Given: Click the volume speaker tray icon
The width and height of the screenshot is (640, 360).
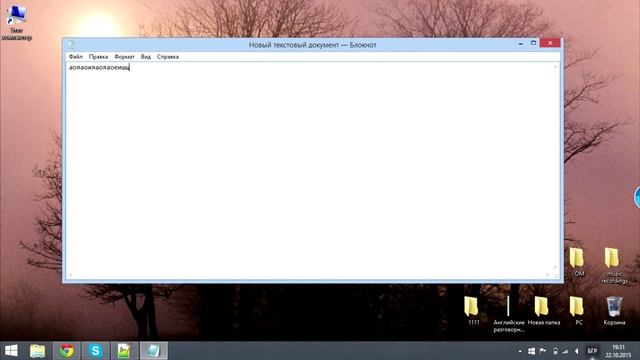Looking at the screenshot, I should [x=576, y=351].
